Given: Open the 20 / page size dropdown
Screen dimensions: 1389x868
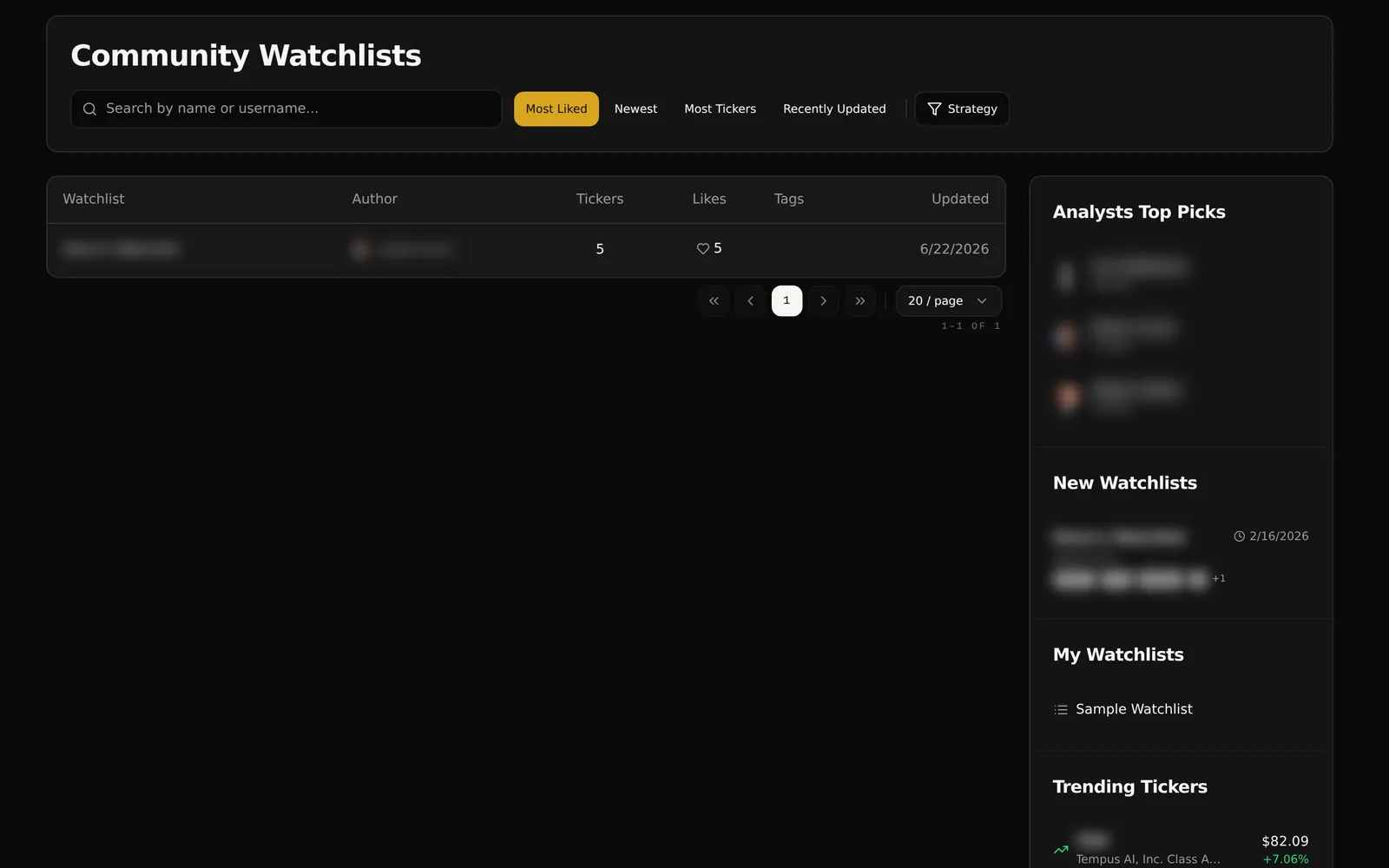Looking at the screenshot, I should pos(948,301).
